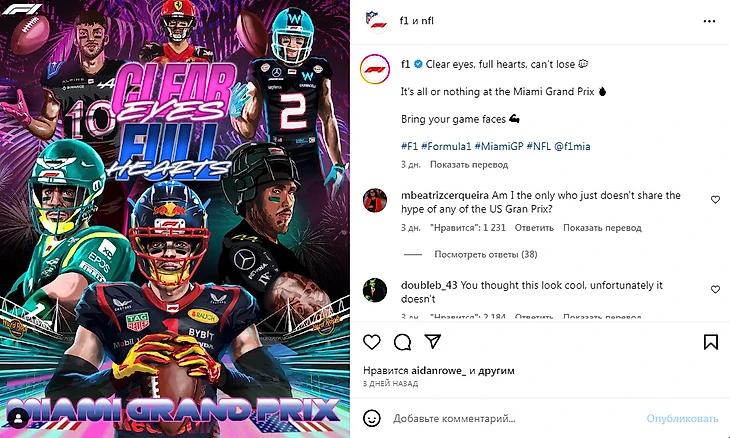The width and height of the screenshot is (730, 438).
Task: Save post with bookmark icon
Action: [x=710, y=342]
